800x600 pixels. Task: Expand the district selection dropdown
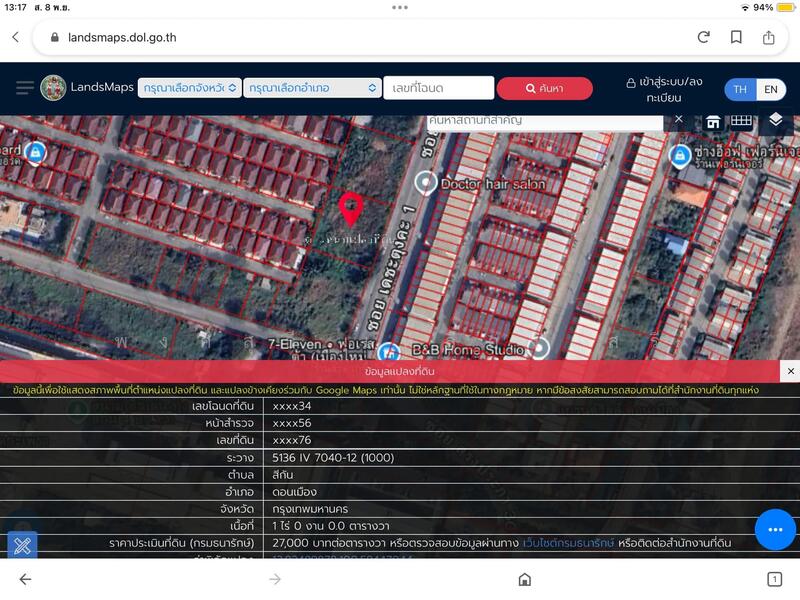click(313, 88)
